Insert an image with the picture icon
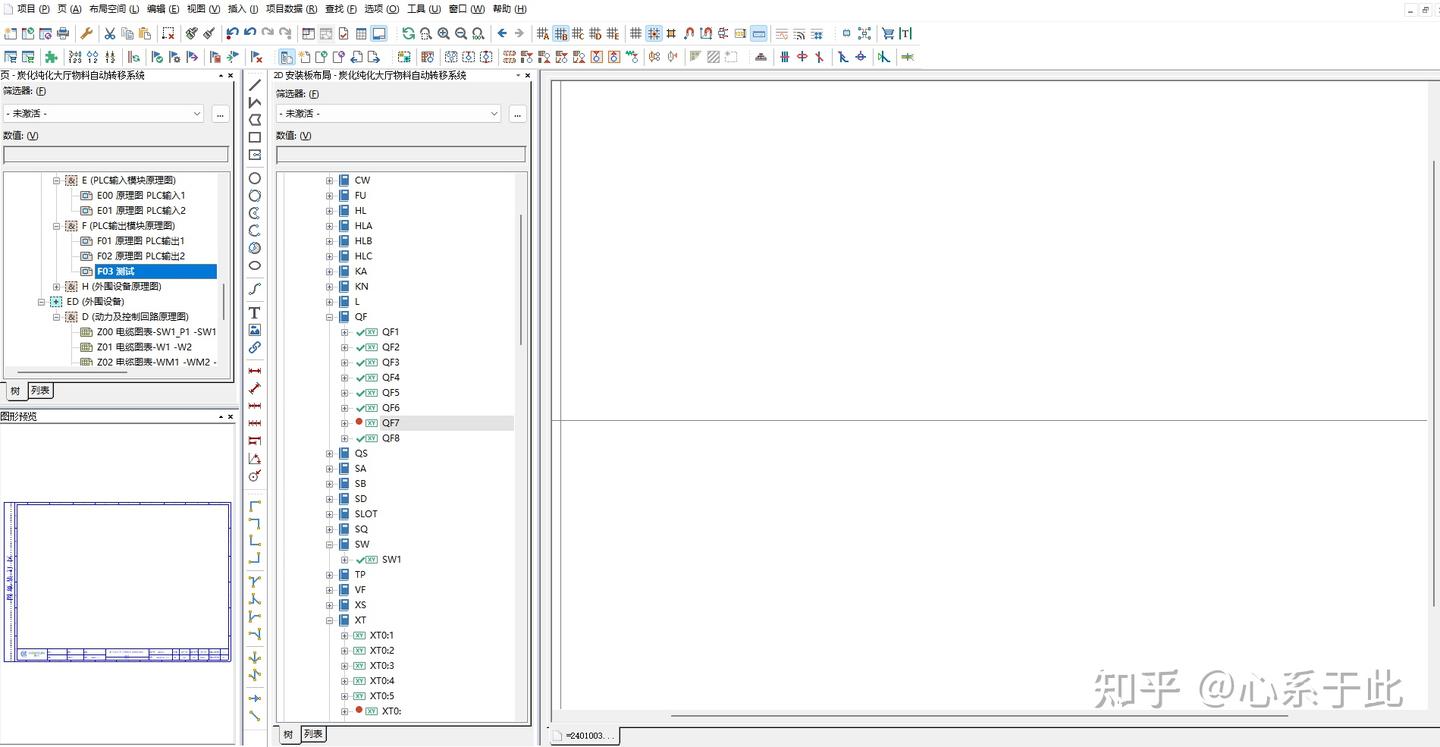 pyautogui.click(x=255, y=330)
